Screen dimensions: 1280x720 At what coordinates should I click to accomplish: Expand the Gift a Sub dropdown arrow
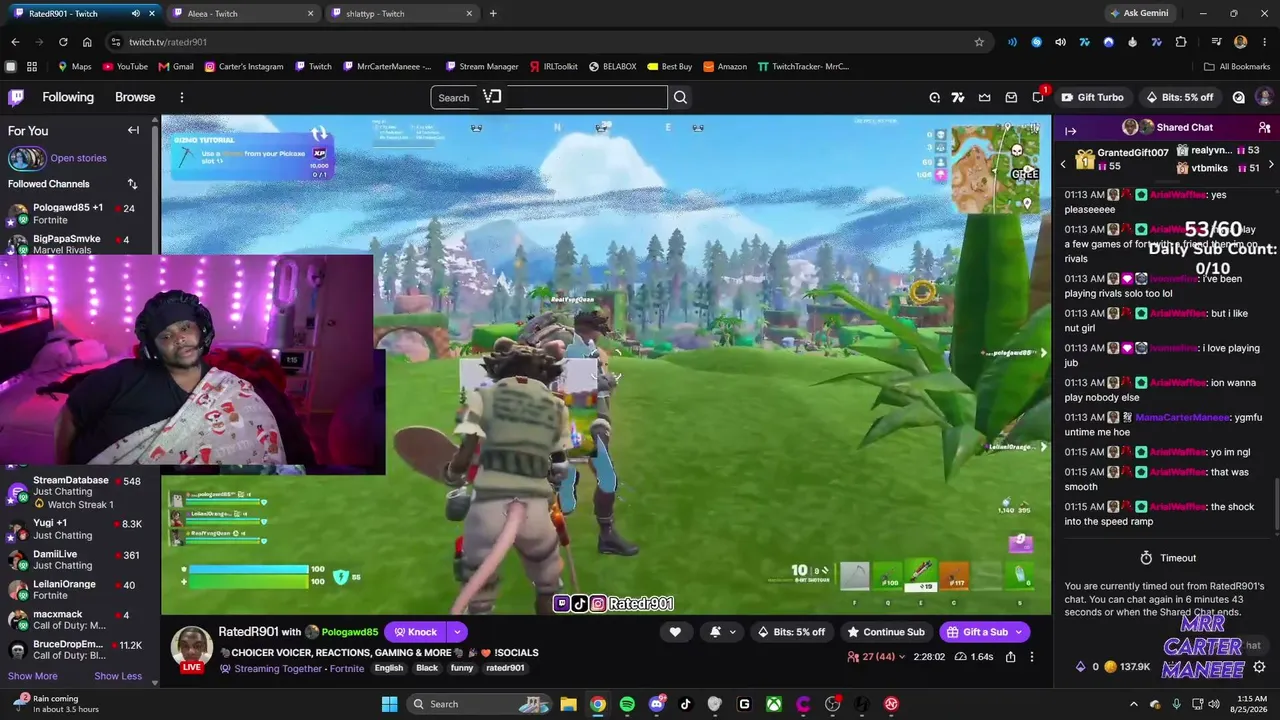coord(1019,632)
